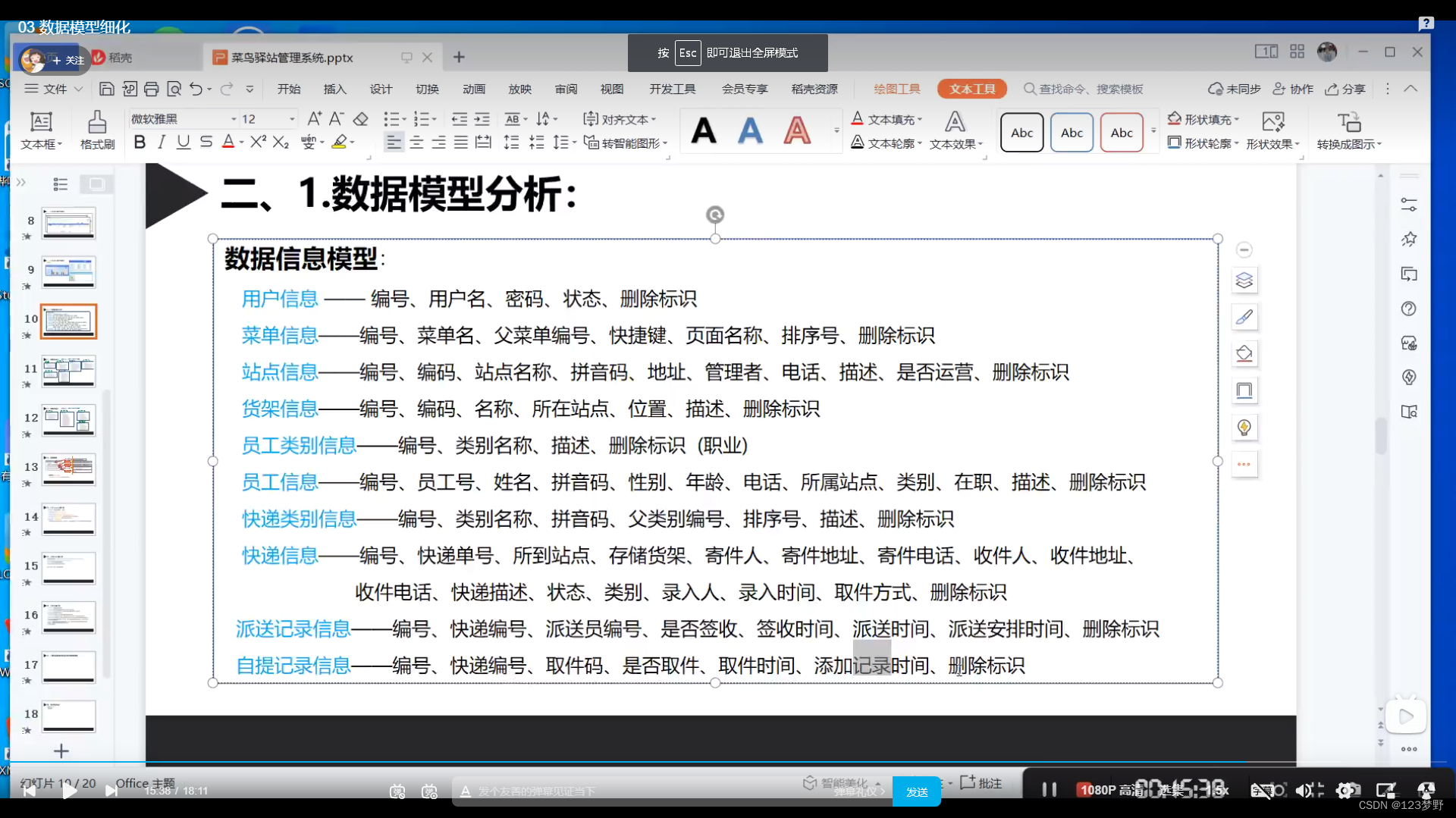Click the Print icon in quick toolbar
The width and height of the screenshot is (1456, 818).
coord(151,89)
